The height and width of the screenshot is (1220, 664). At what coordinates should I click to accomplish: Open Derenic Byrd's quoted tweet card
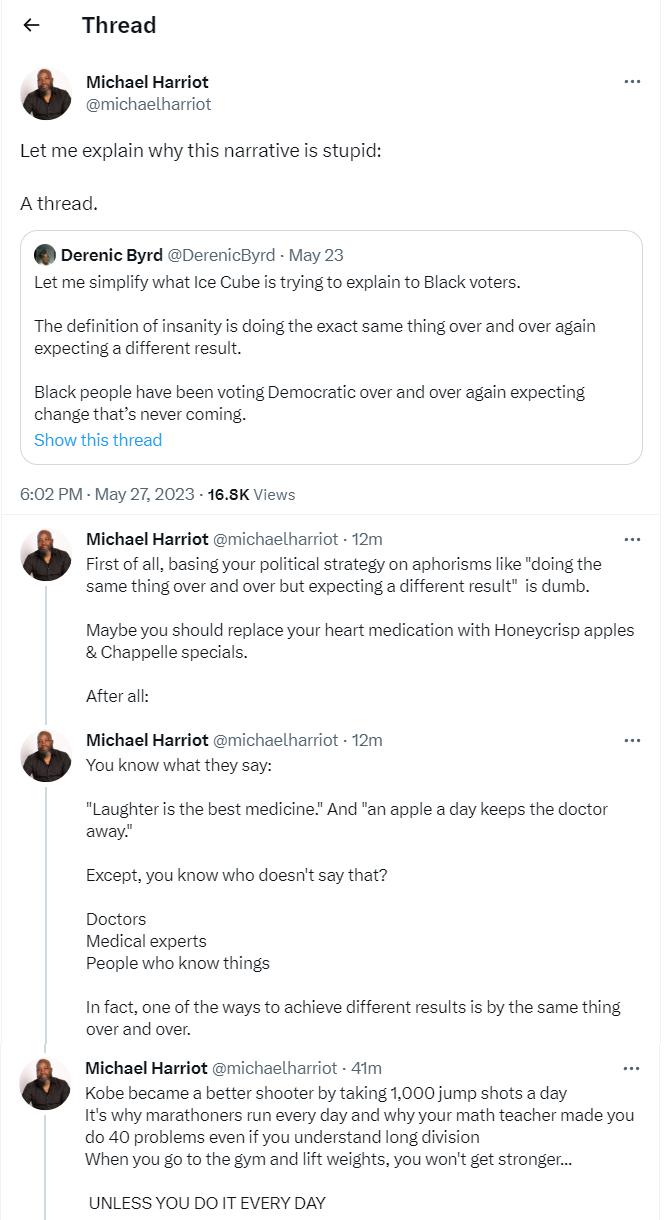(x=330, y=350)
